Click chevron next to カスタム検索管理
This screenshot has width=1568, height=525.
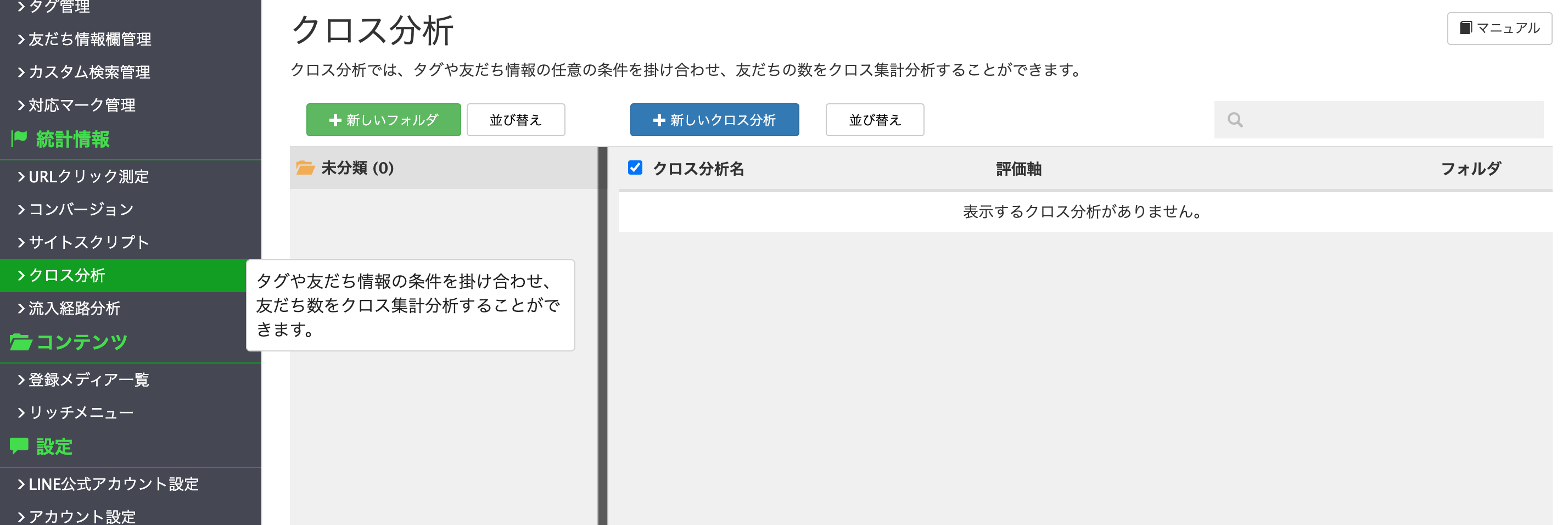pyautogui.click(x=21, y=72)
